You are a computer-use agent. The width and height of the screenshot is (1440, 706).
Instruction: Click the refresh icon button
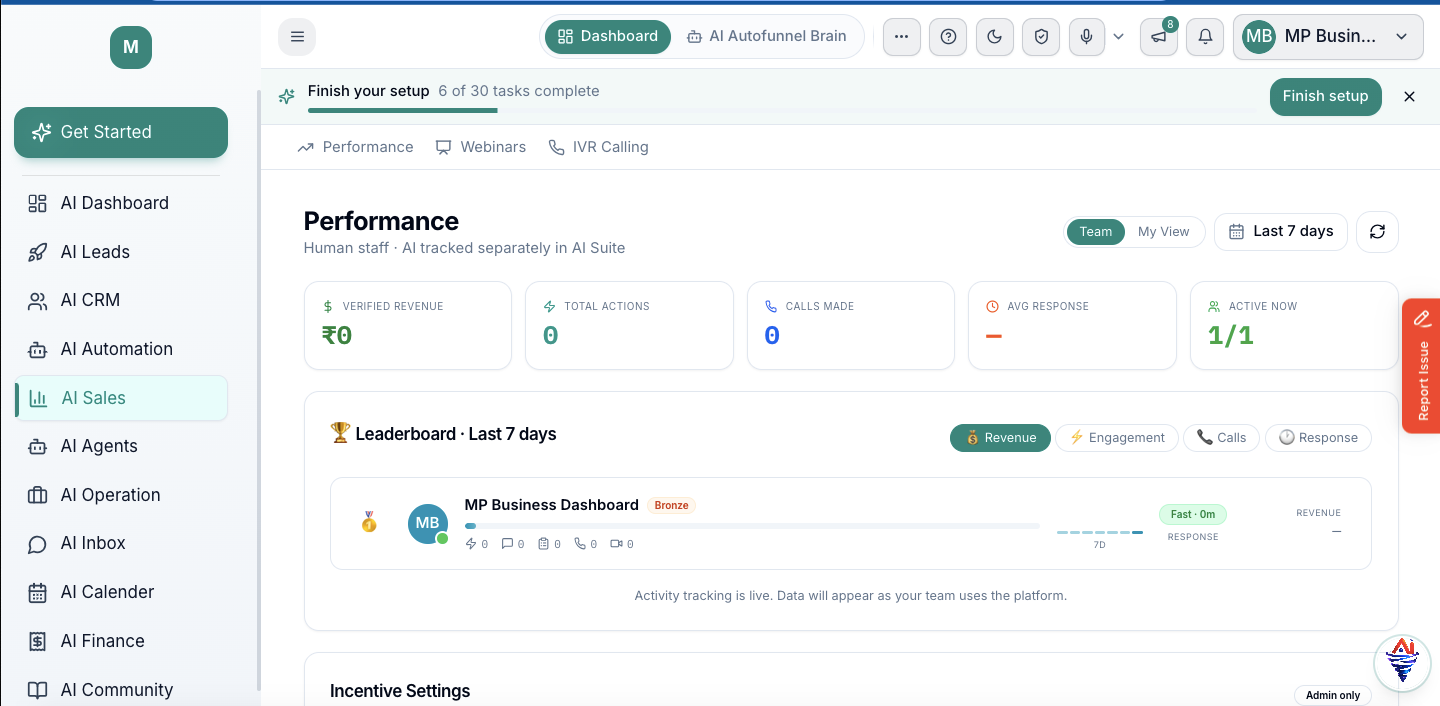(1377, 231)
